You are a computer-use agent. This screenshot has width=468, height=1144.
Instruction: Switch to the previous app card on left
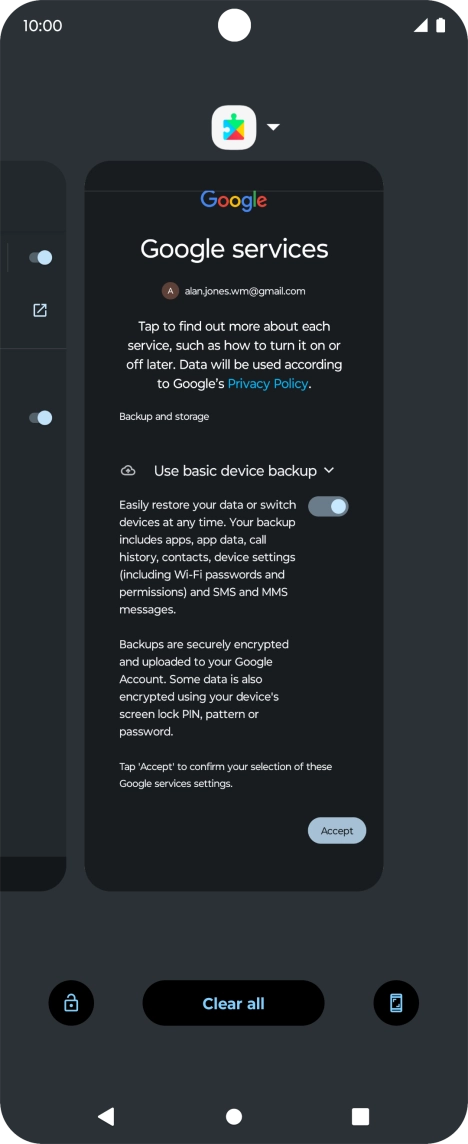[33, 525]
